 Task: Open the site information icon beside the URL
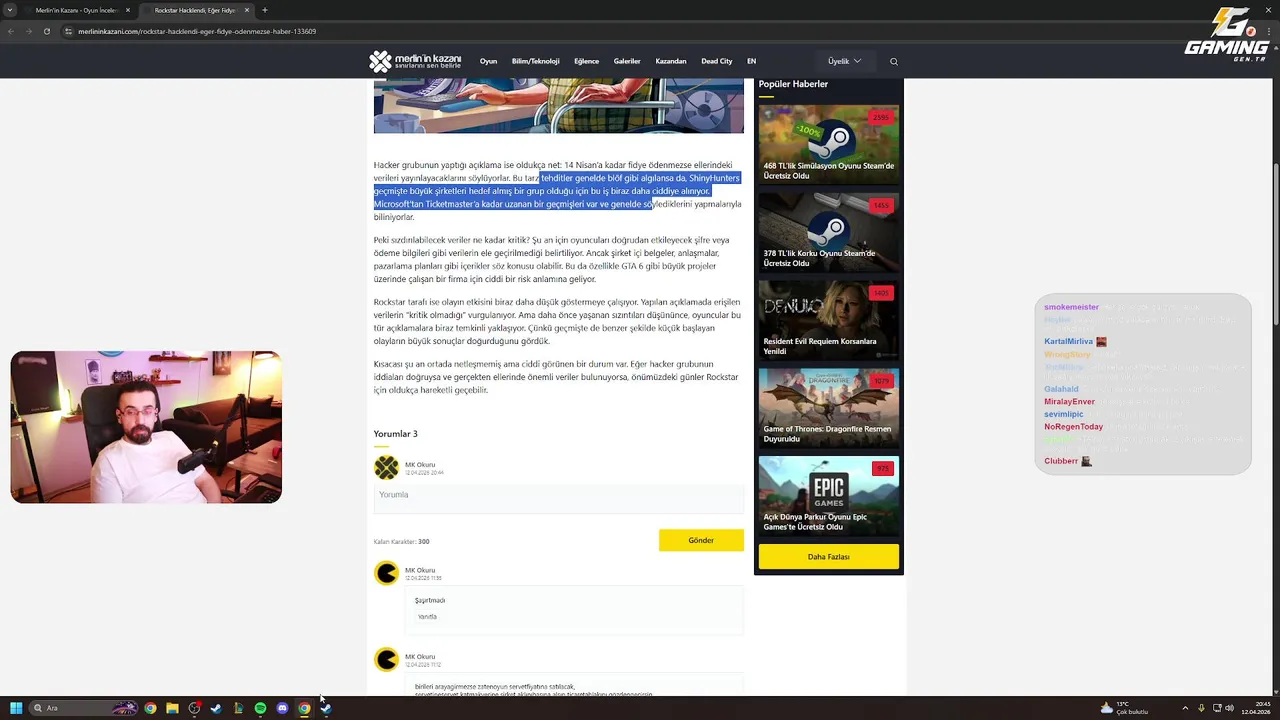point(69,31)
